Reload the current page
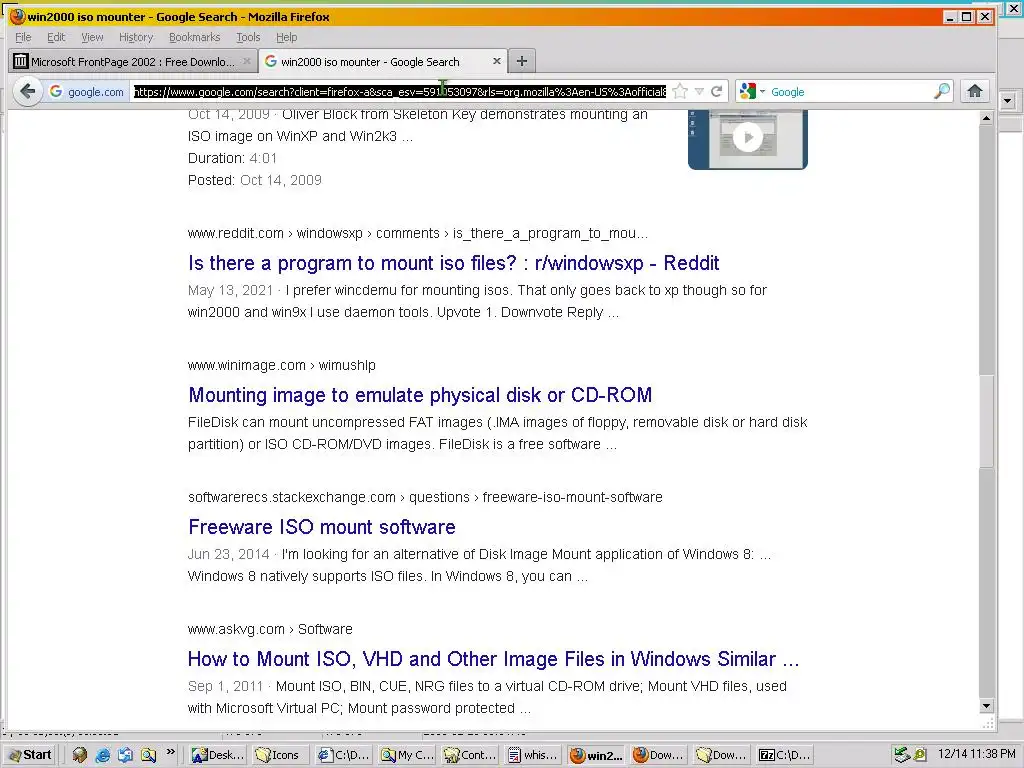Screen dimensions: 1024x768 click(716, 91)
